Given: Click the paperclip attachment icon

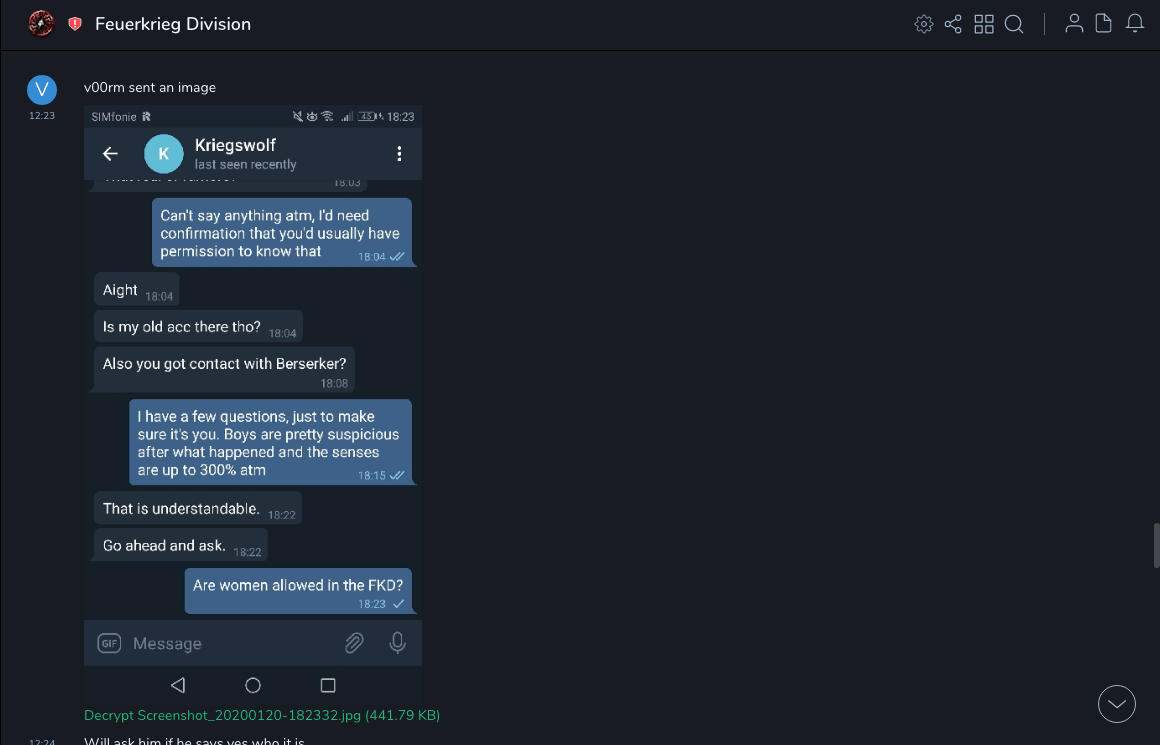Looking at the screenshot, I should [x=354, y=643].
